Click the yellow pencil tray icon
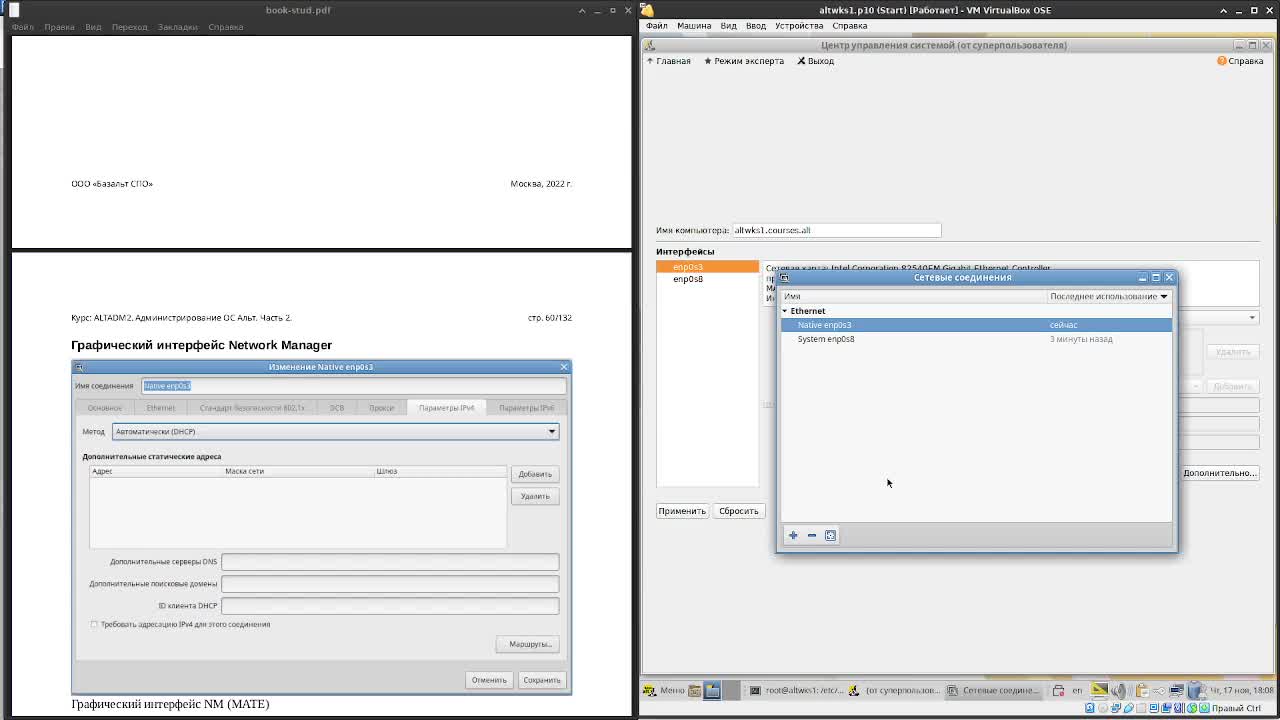This screenshot has width=1280, height=720. (x=1099, y=690)
